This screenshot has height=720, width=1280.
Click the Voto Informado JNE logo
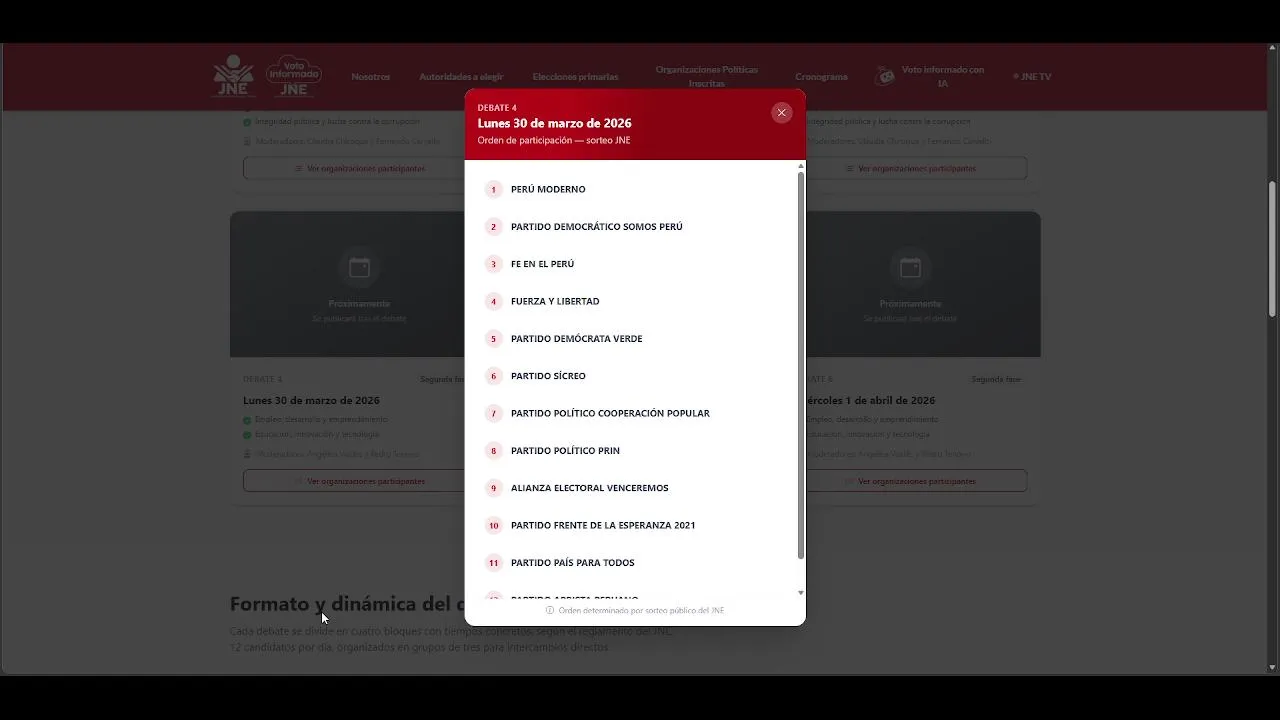[x=293, y=75]
